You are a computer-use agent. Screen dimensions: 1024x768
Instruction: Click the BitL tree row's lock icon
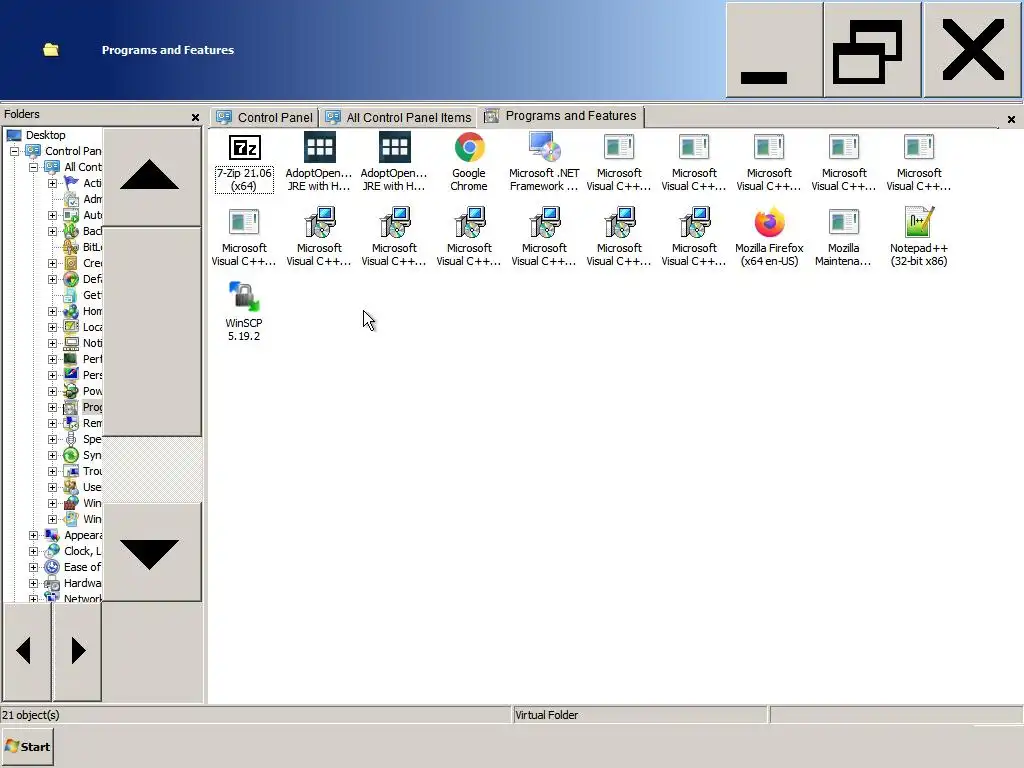coord(71,247)
